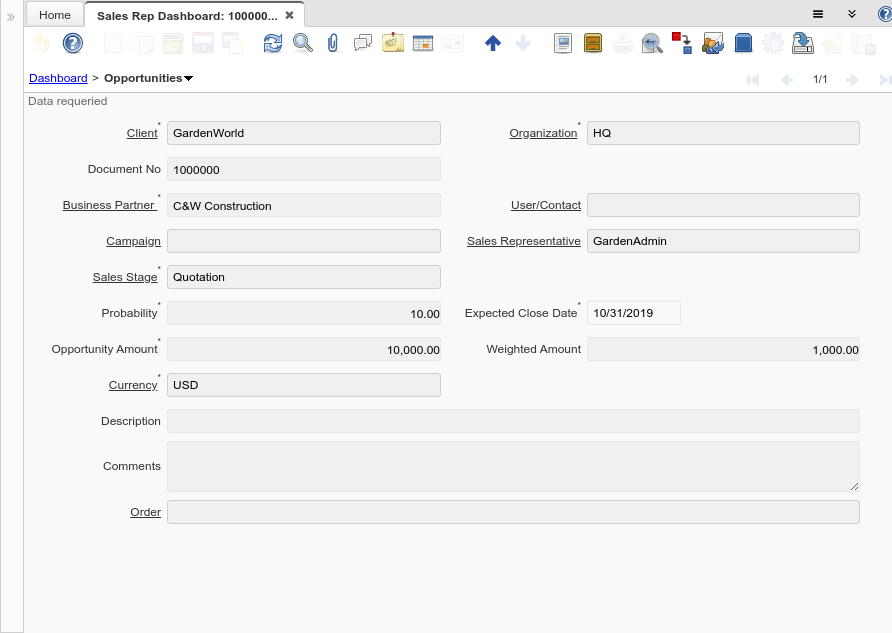This screenshot has height=633, width=892.
Task: Open the Help icon in toolbar
Action: click(x=73, y=43)
